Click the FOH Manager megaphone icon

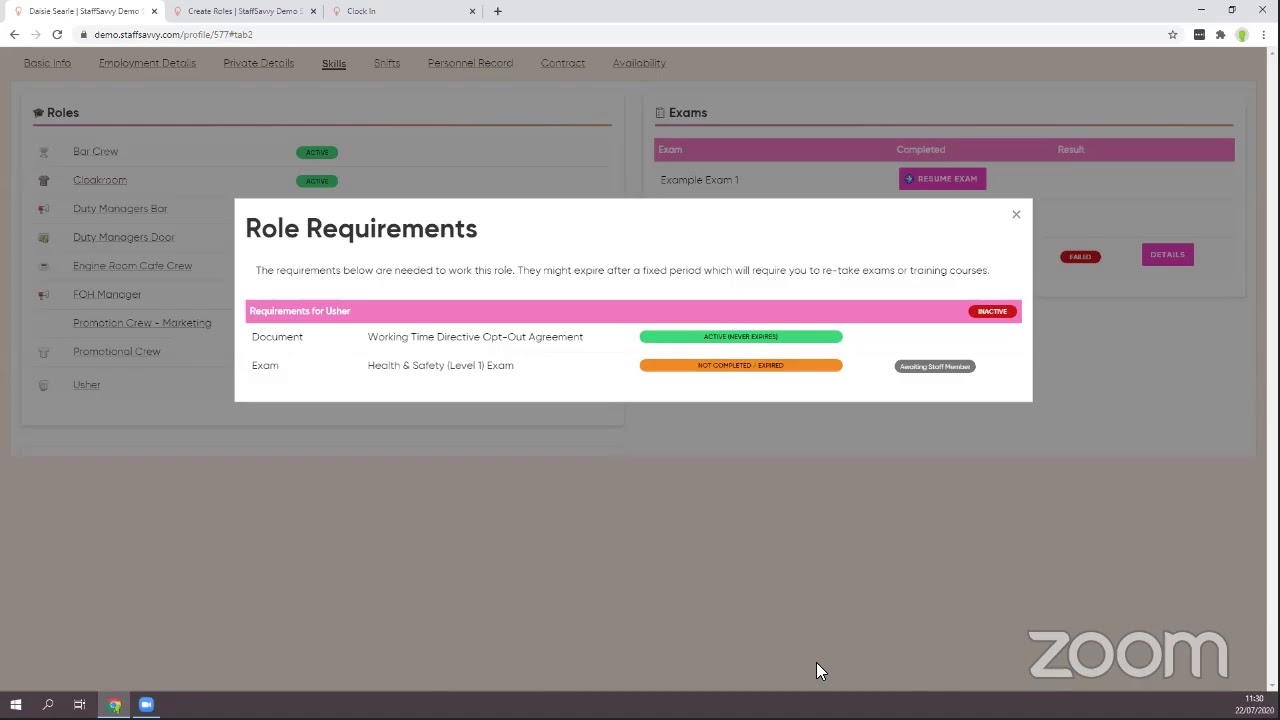click(x=43, y=294)
